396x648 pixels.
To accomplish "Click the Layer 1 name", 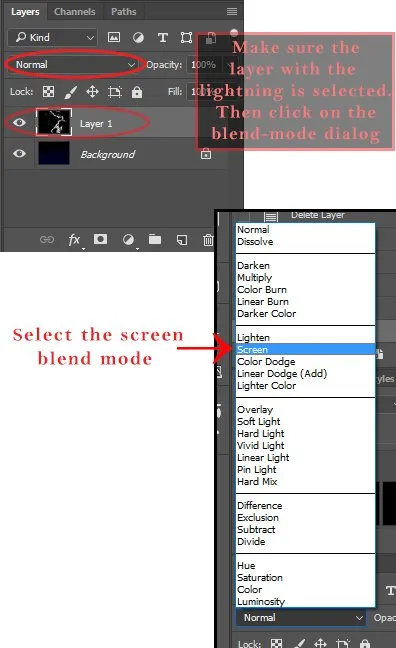I will (96, 124).
